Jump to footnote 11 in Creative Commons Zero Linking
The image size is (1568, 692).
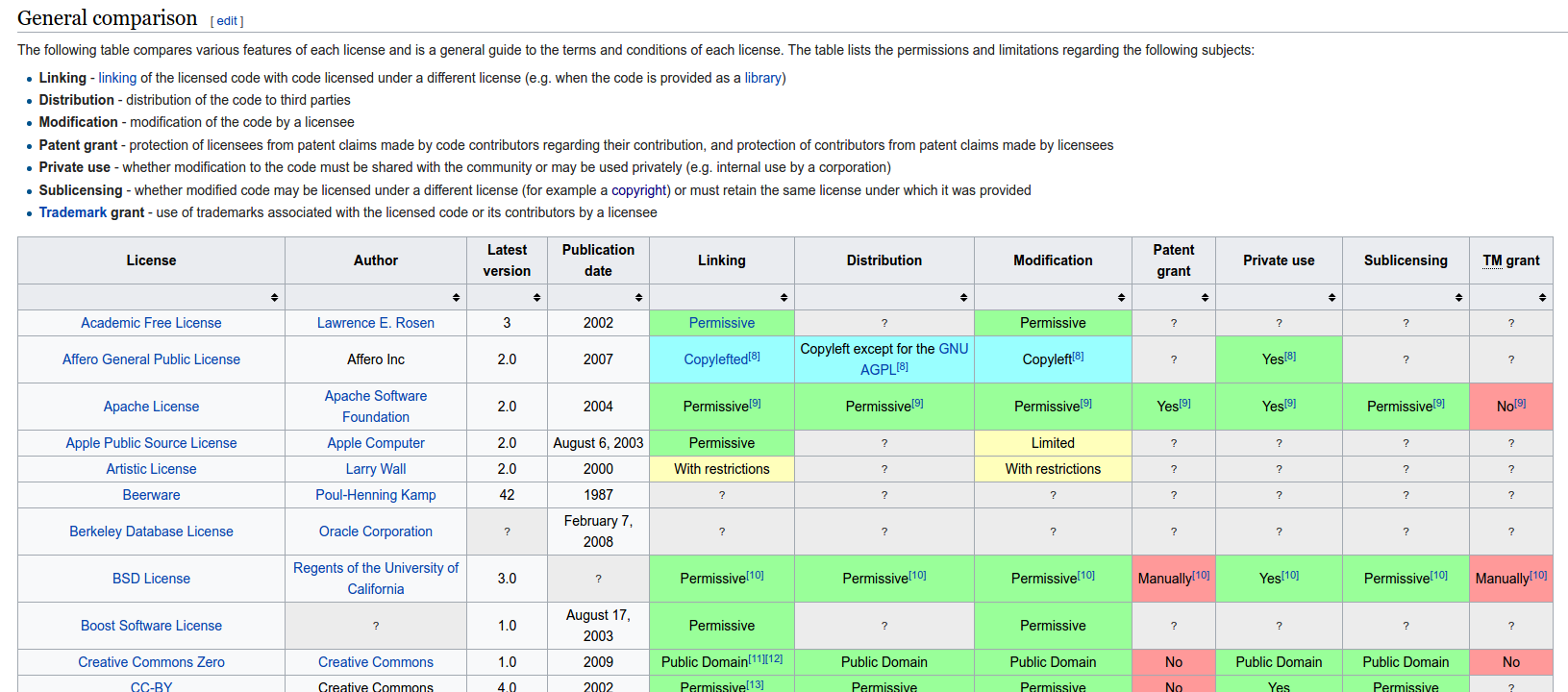click(757, 658)
